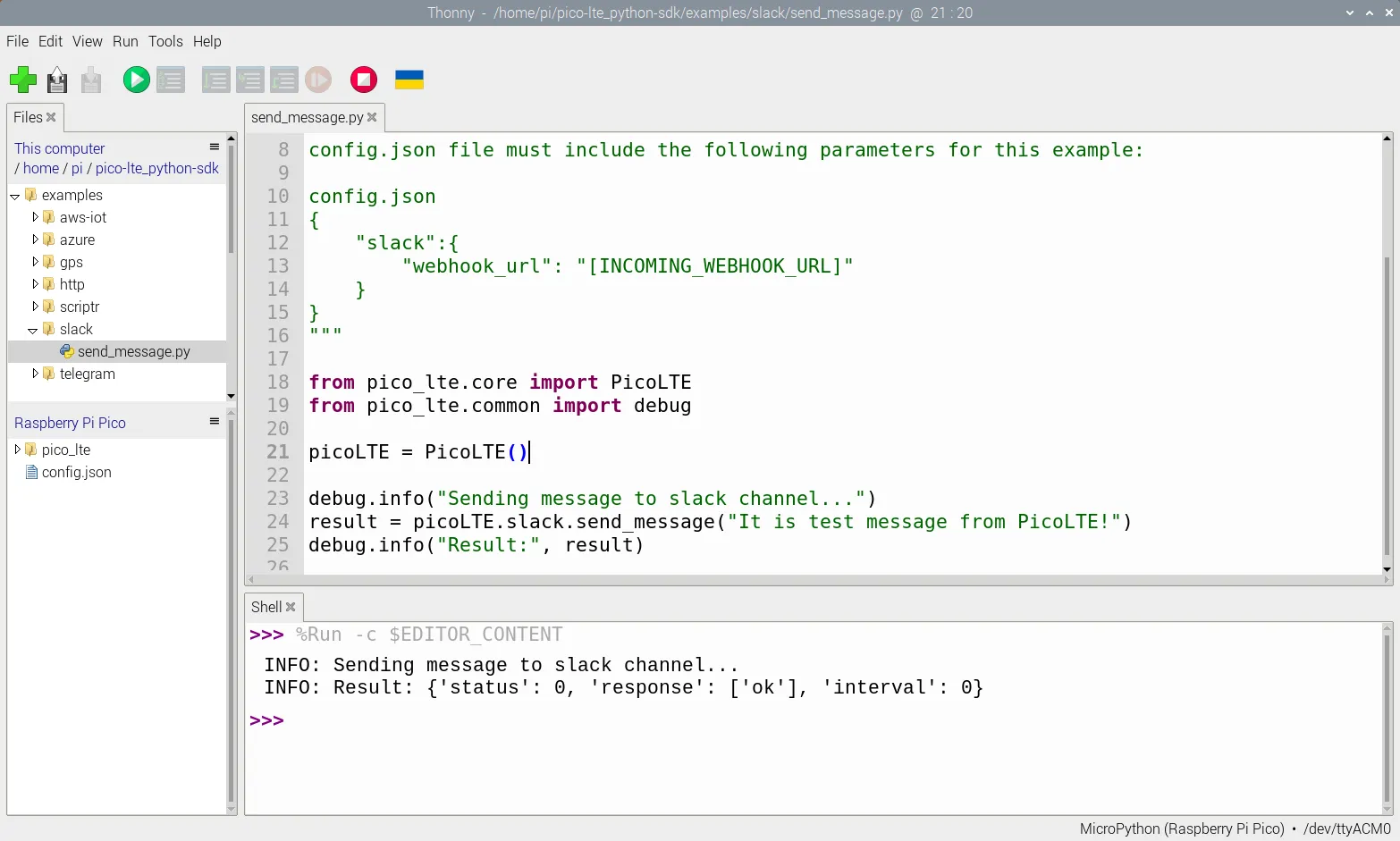Open Raspberry Pi Pico panel menu icon
Screen dimensions: 1400x841
coord(215,421)
